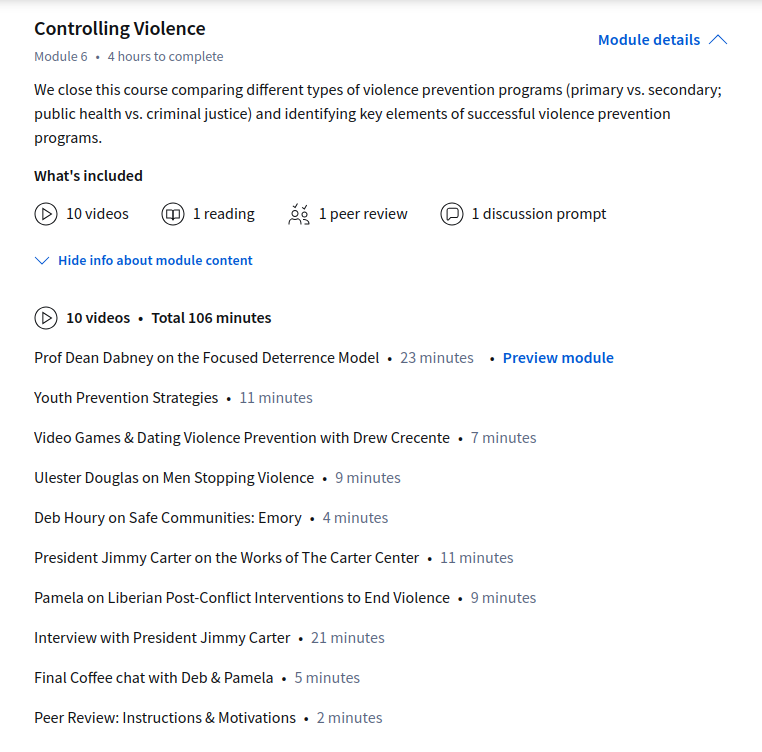The height and width of the screenshot is (752, 762).
Task: Open Pamela on Liberian Post-Conflict Interventions video
Action: pyautogui.click(x=242, y=598)
